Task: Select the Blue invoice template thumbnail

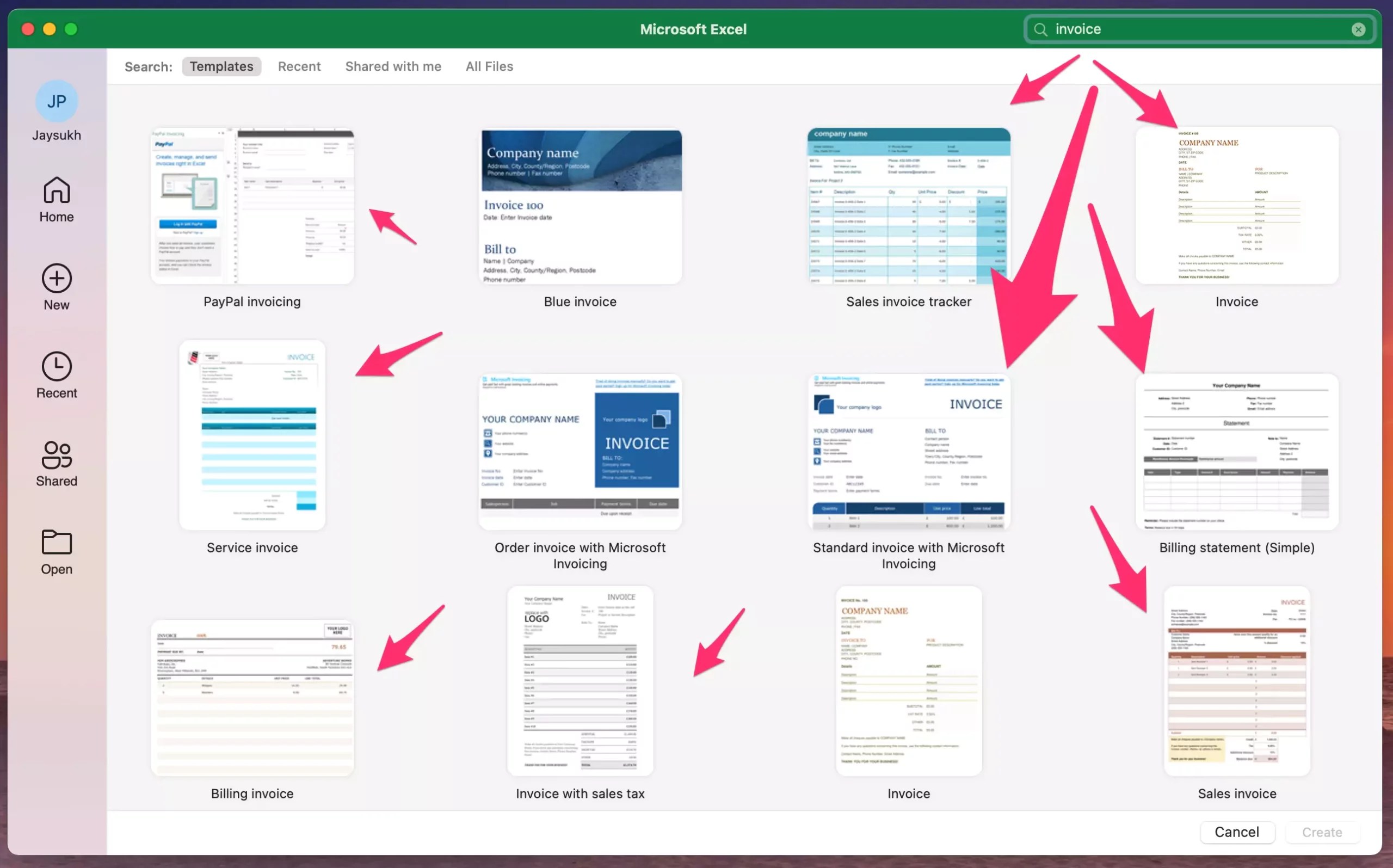Action: coord(580,206)
